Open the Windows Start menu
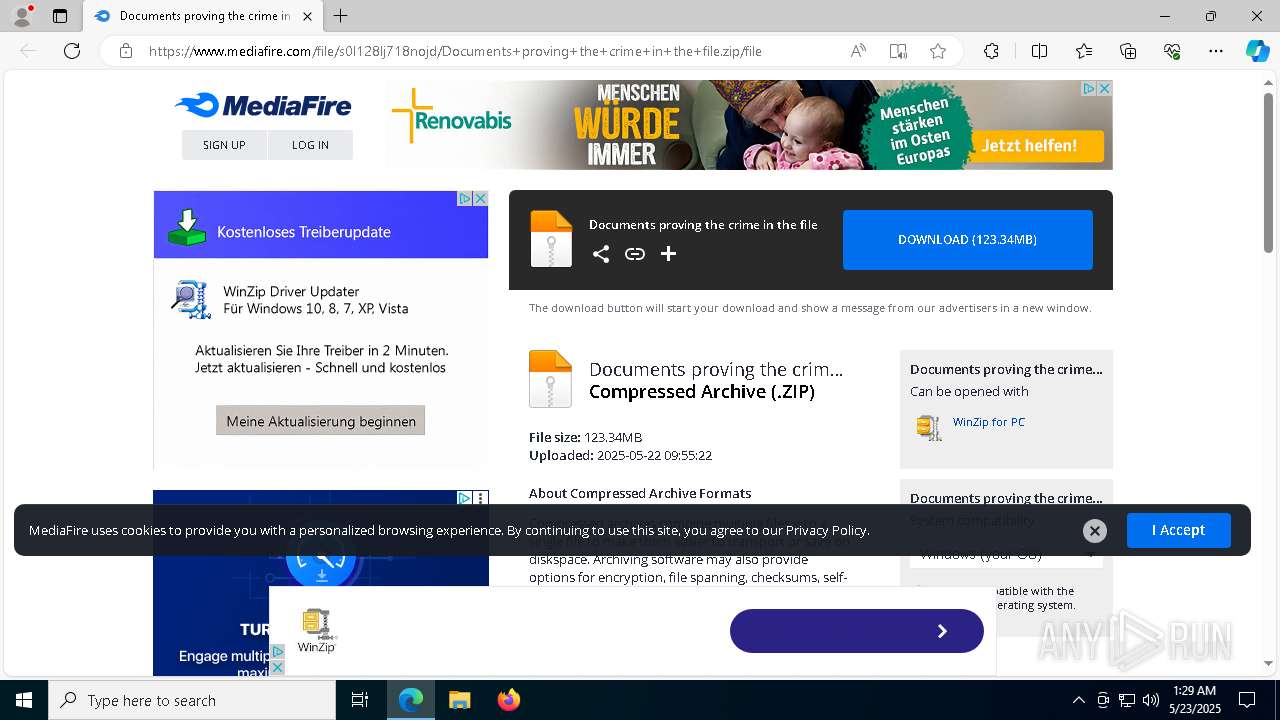Viewport: 1280px width, 720px height. [x=24, y=700]
